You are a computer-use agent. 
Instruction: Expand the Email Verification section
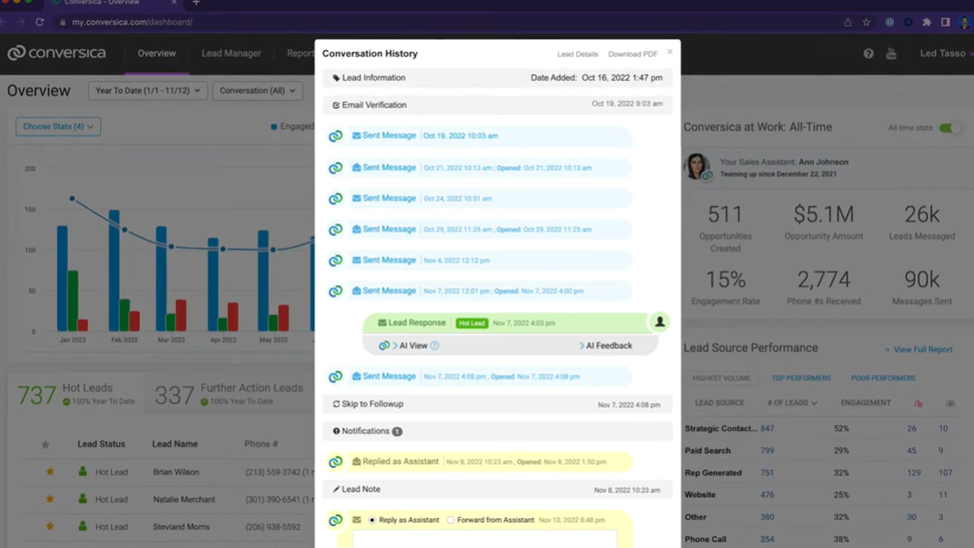[498, 104]
